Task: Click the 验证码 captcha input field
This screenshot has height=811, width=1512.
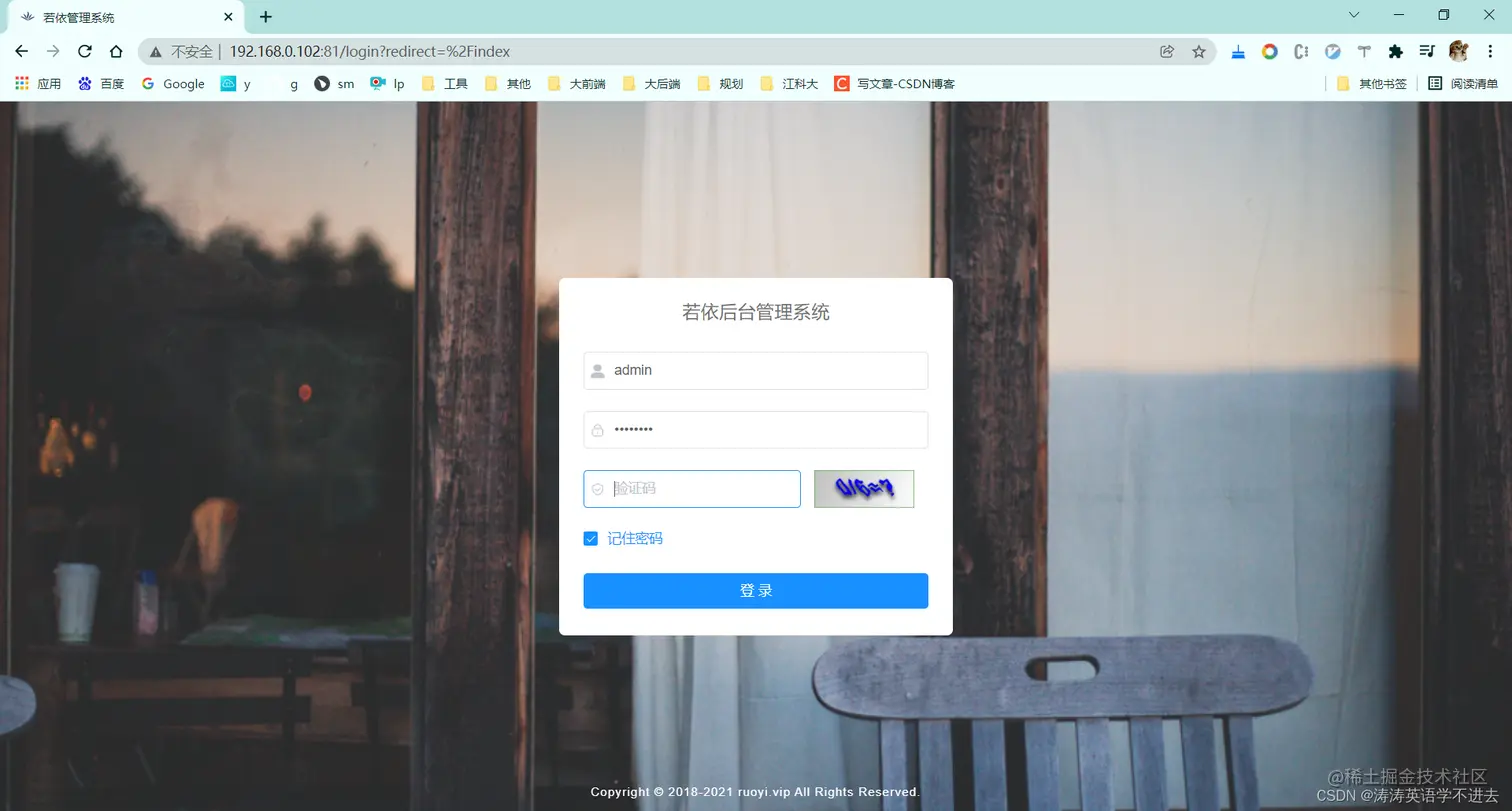Action: [692, 489]
